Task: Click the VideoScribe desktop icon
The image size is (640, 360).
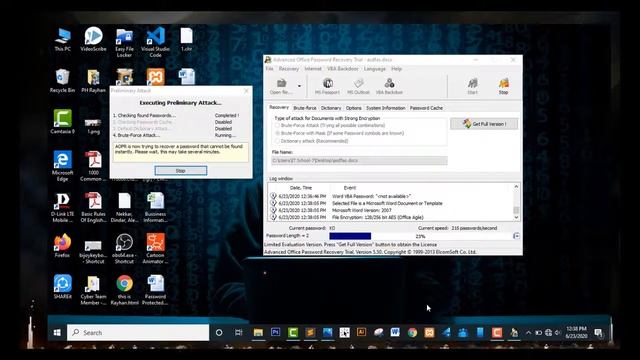Action: pos(93,40)
